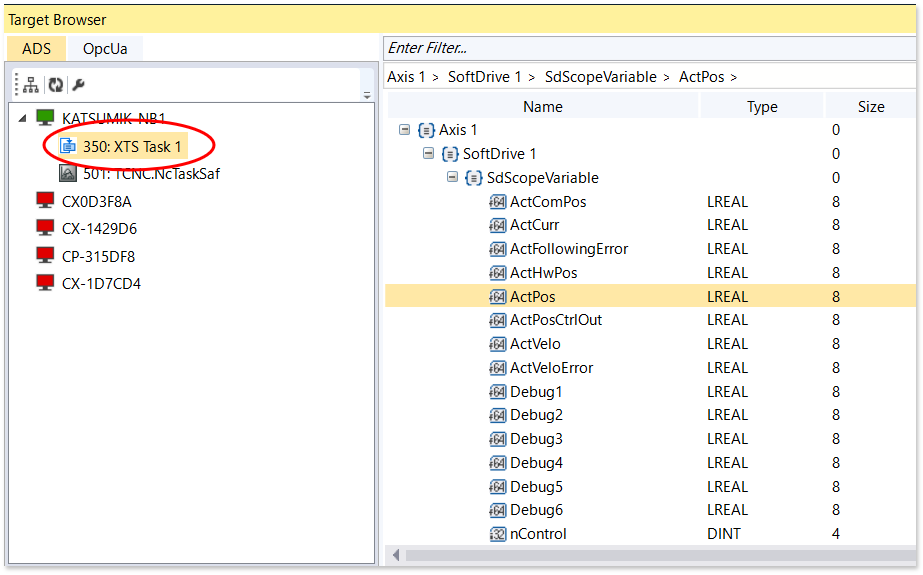The image size is (923, 575).
Task: Sort by the Type column header
Action: click(762, 107)
